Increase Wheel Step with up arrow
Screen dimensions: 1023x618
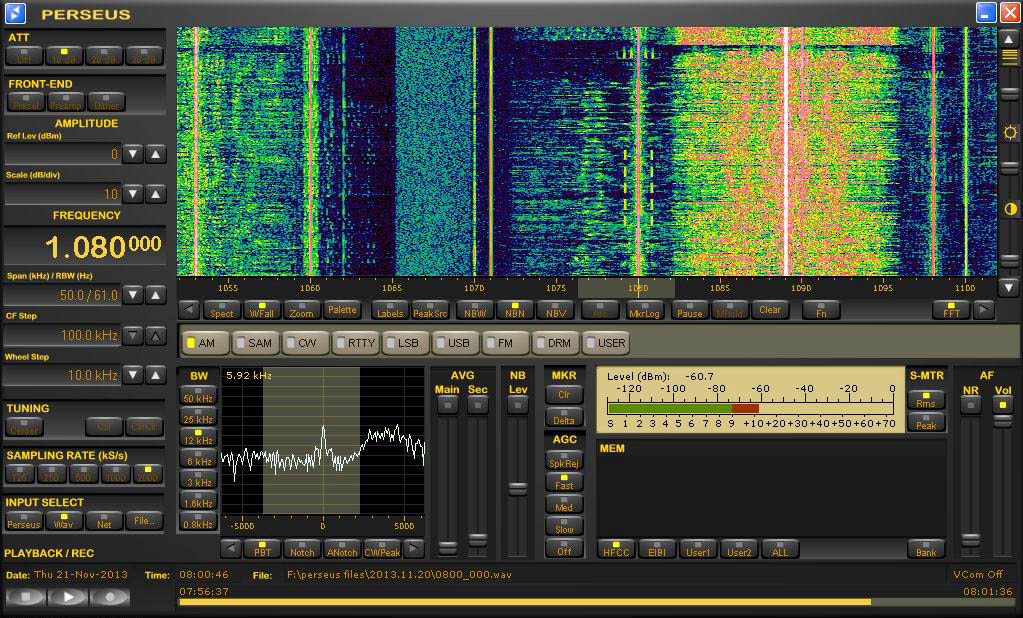click(x=156, y=375)
